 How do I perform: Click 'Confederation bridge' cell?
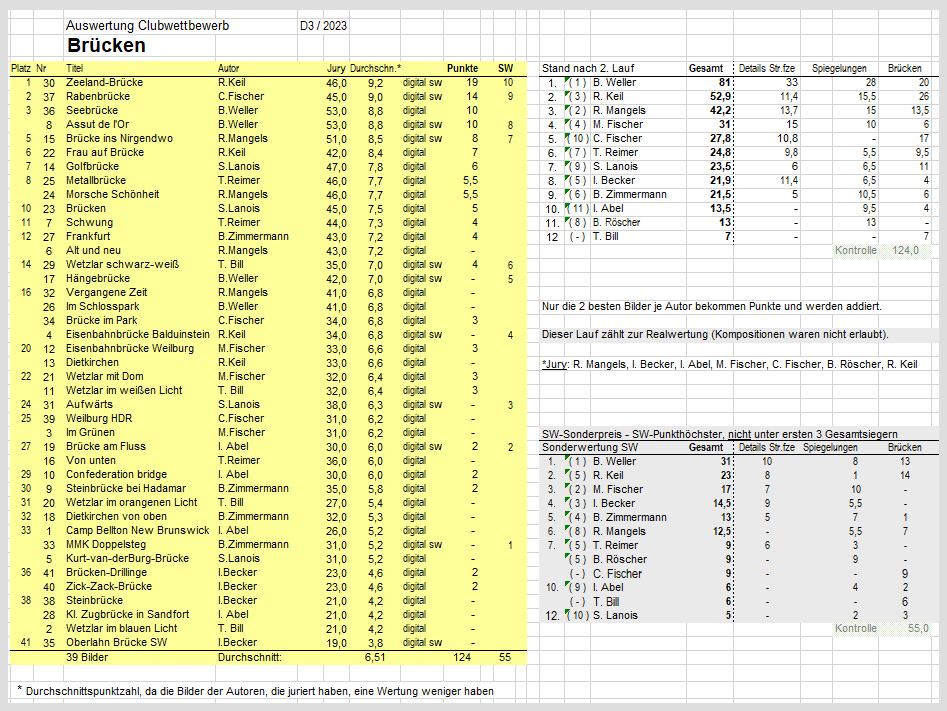pyautogui.click(x=117, y=474)
